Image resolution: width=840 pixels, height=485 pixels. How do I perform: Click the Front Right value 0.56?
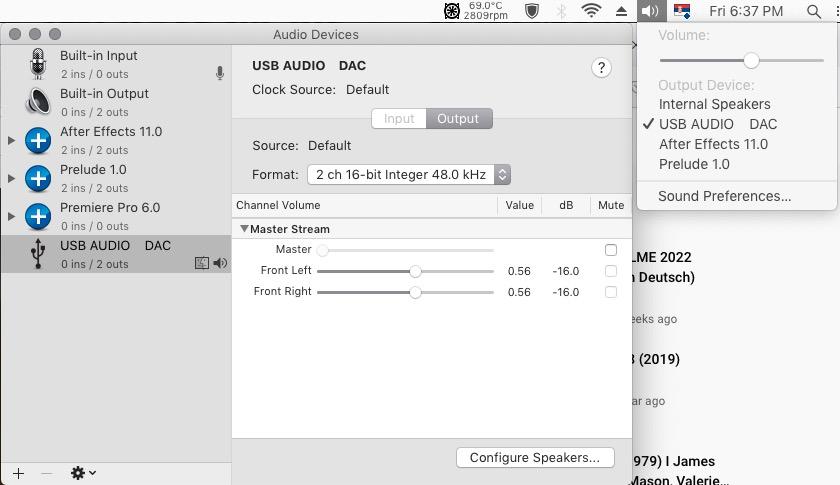[x=519, y=292]
